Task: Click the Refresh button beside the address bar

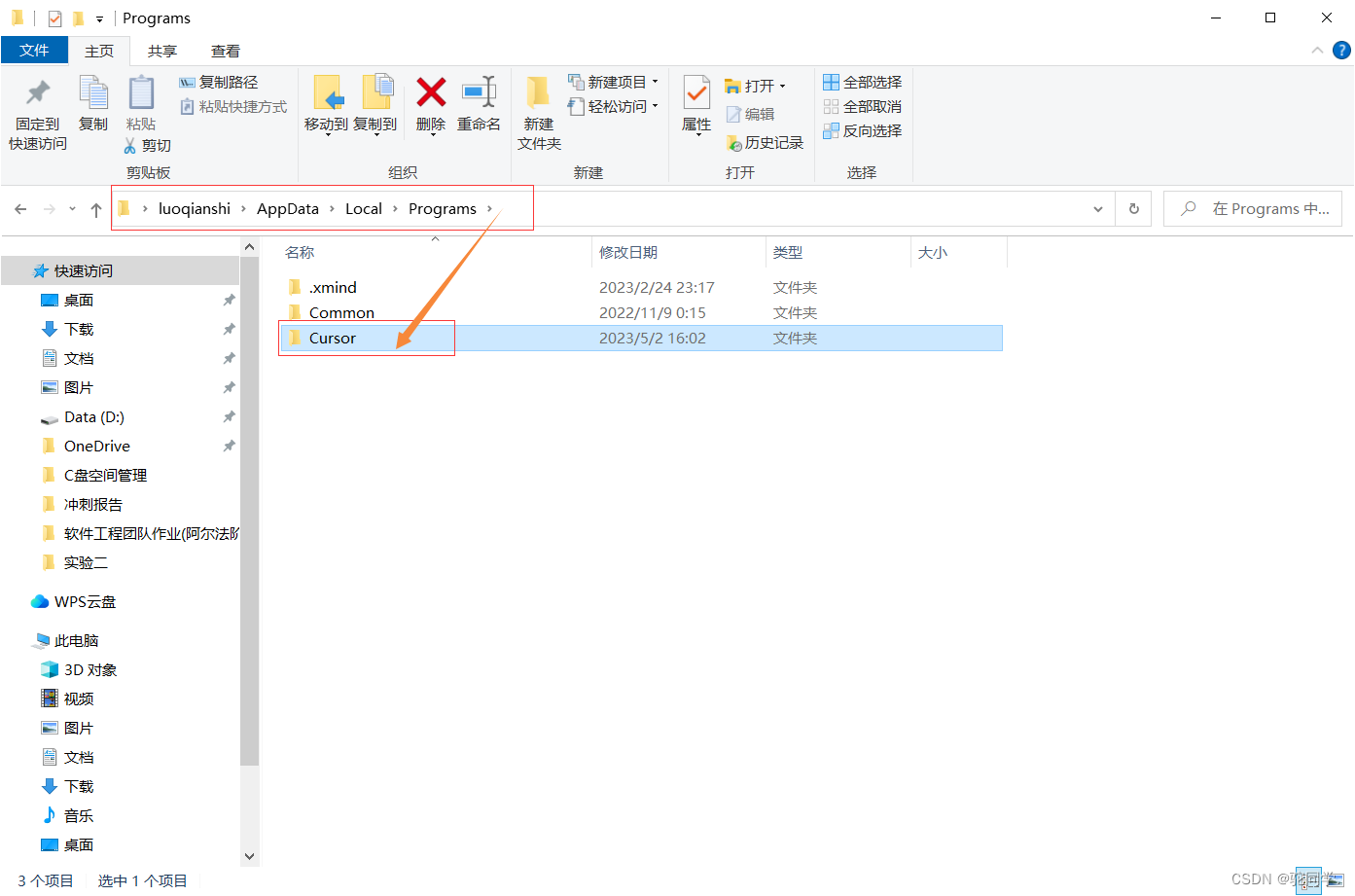Action: [1133, 209]
